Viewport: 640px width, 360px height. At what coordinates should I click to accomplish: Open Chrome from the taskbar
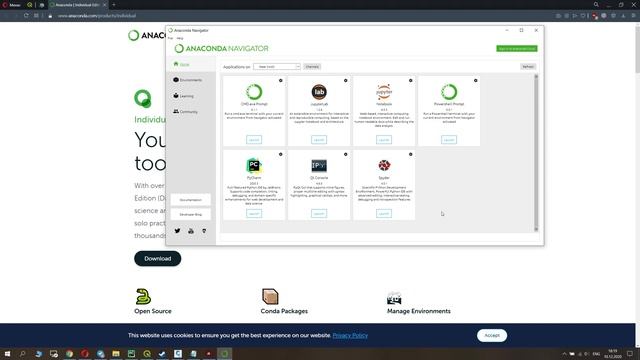pyautogui.click(x=69, y=353)
